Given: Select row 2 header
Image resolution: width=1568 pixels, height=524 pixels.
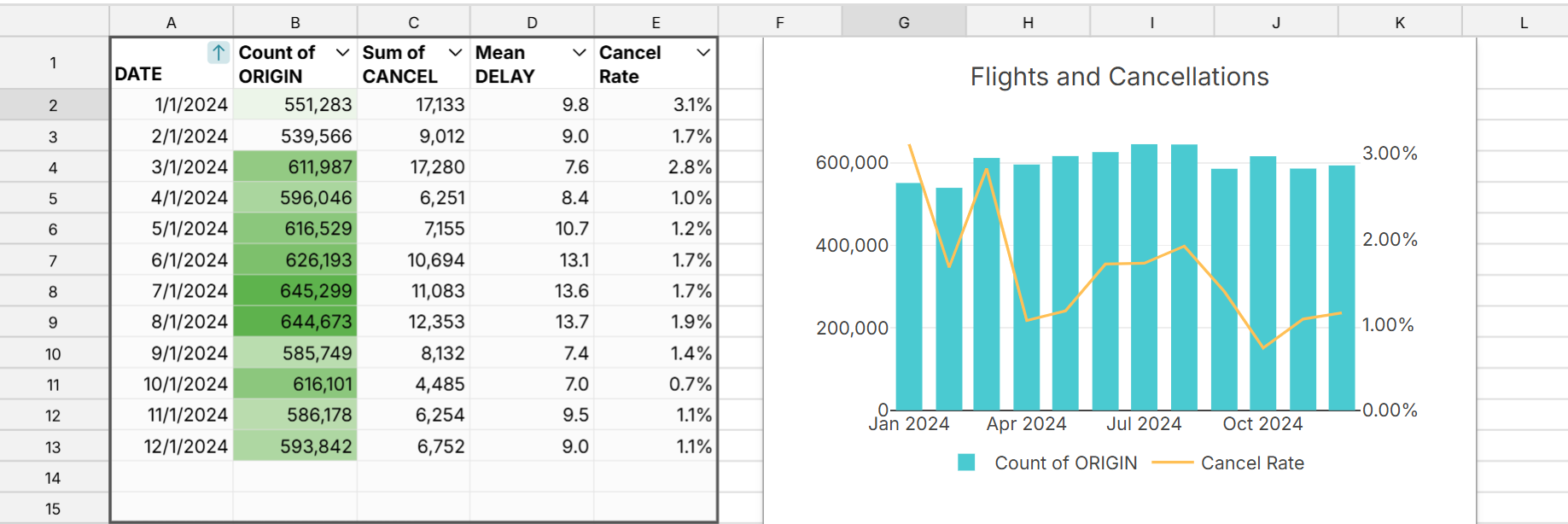Looking at the screenshot, I should [53, 105].
